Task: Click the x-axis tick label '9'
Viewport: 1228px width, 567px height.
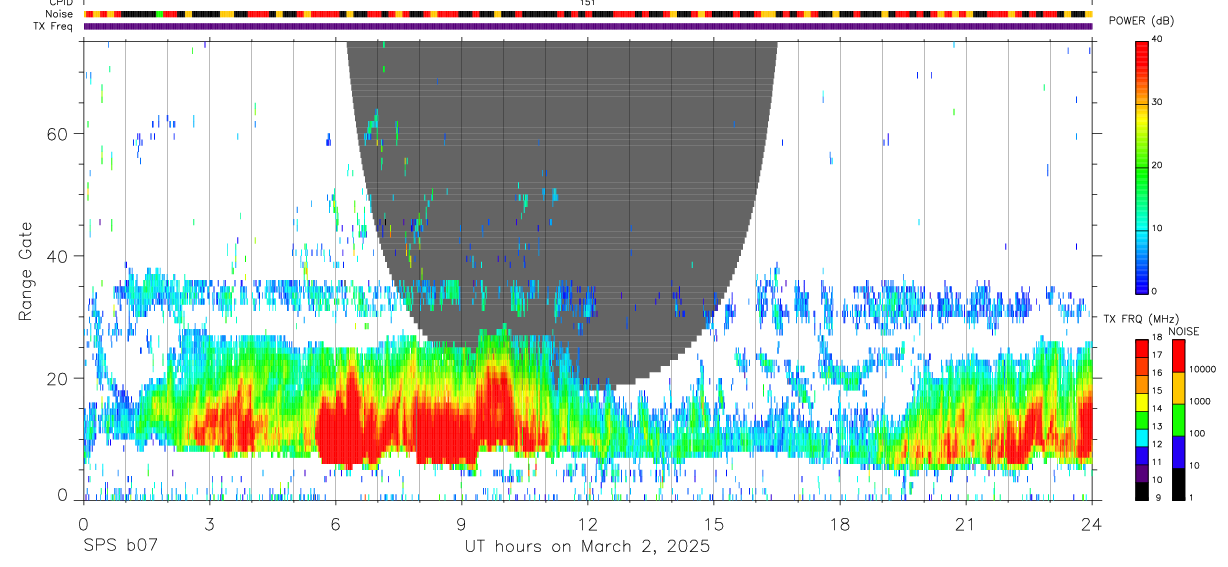Action: [x=462, y=524]
